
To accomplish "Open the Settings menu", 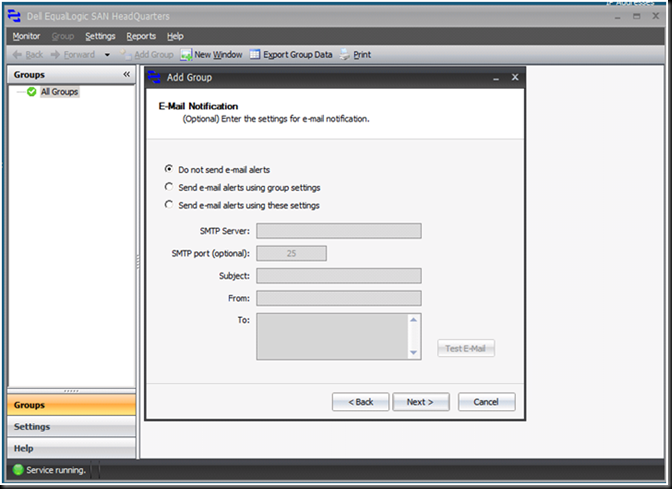I will point(100,36).
